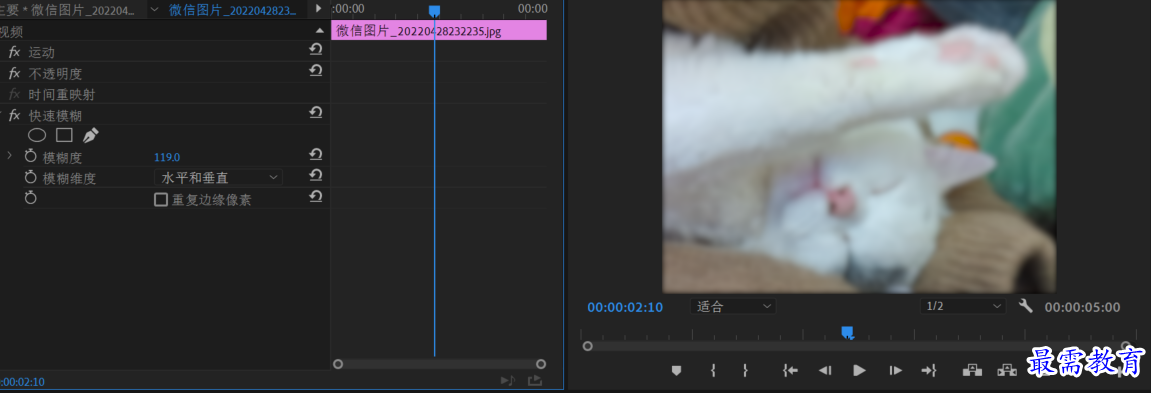
Task: Select the pink 微信图片_20220428232235.jpg clip
Action: pyautogui.click(x=439, y=30)
